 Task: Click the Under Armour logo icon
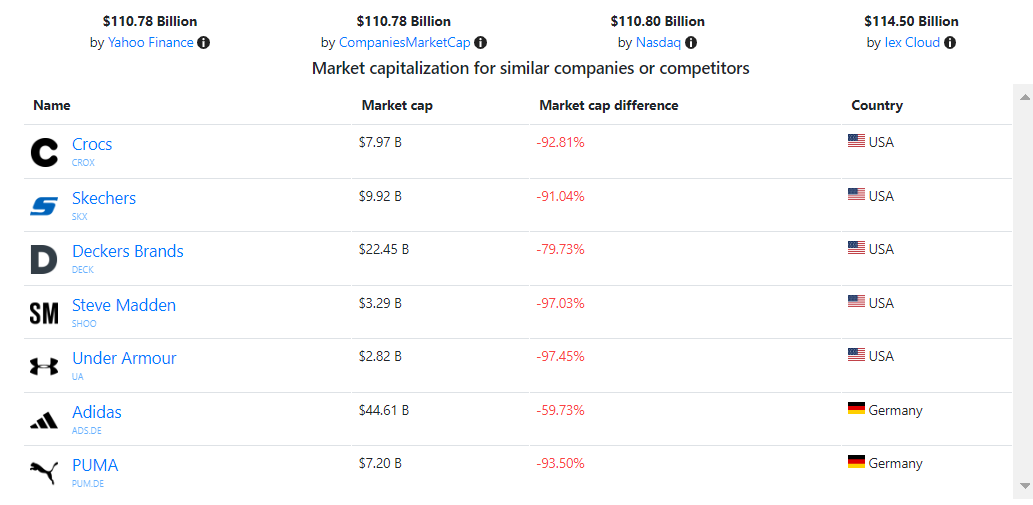(44, 367)
